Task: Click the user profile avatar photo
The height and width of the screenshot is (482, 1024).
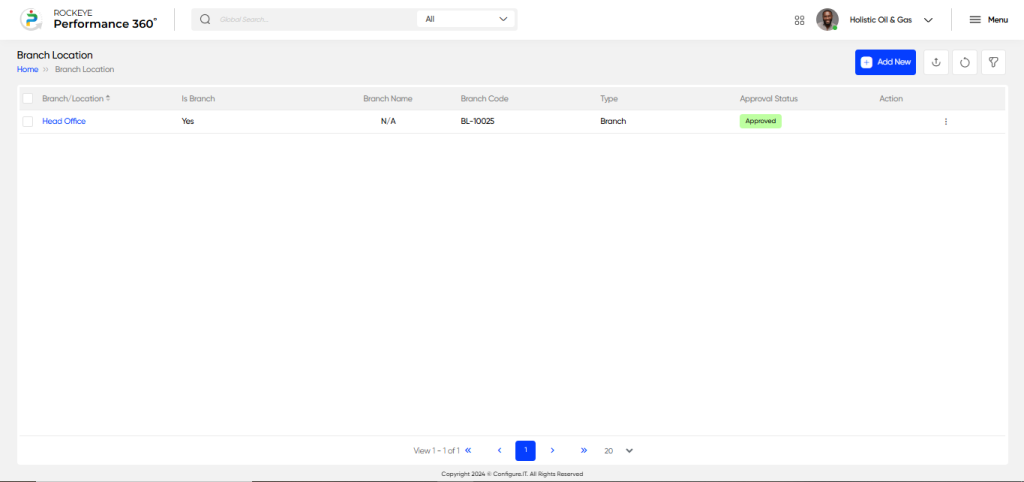Action: [827, 20]
